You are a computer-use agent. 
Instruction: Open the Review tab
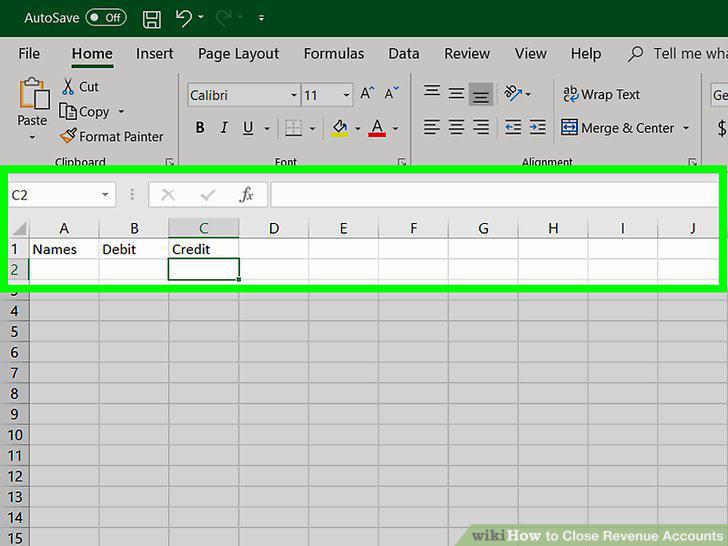tap(467, 53)
